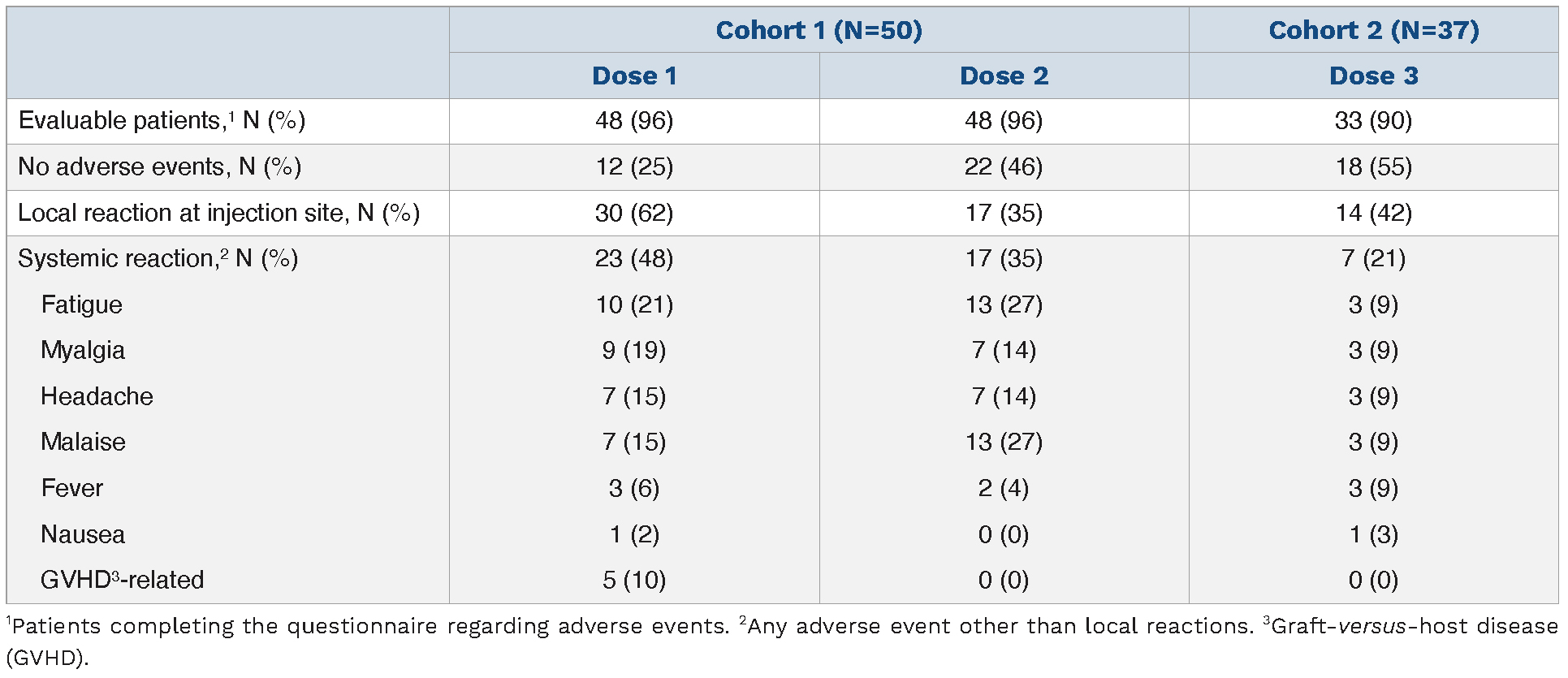Select the Myalgia row label

click(83, 351)
